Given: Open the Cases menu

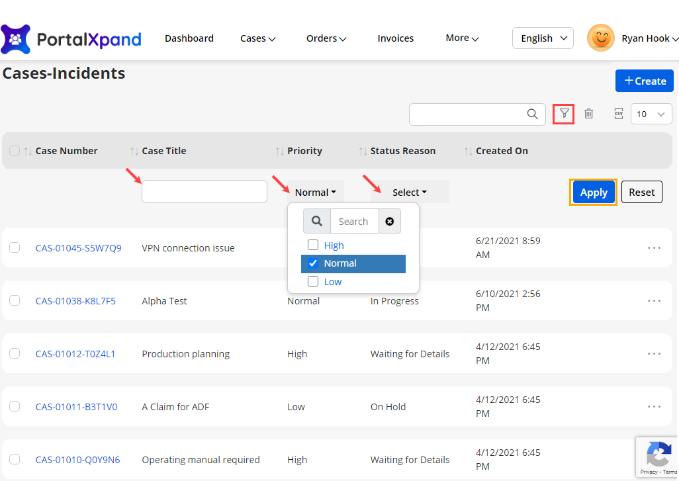Looking at the screenshot, I should point(257,39).
